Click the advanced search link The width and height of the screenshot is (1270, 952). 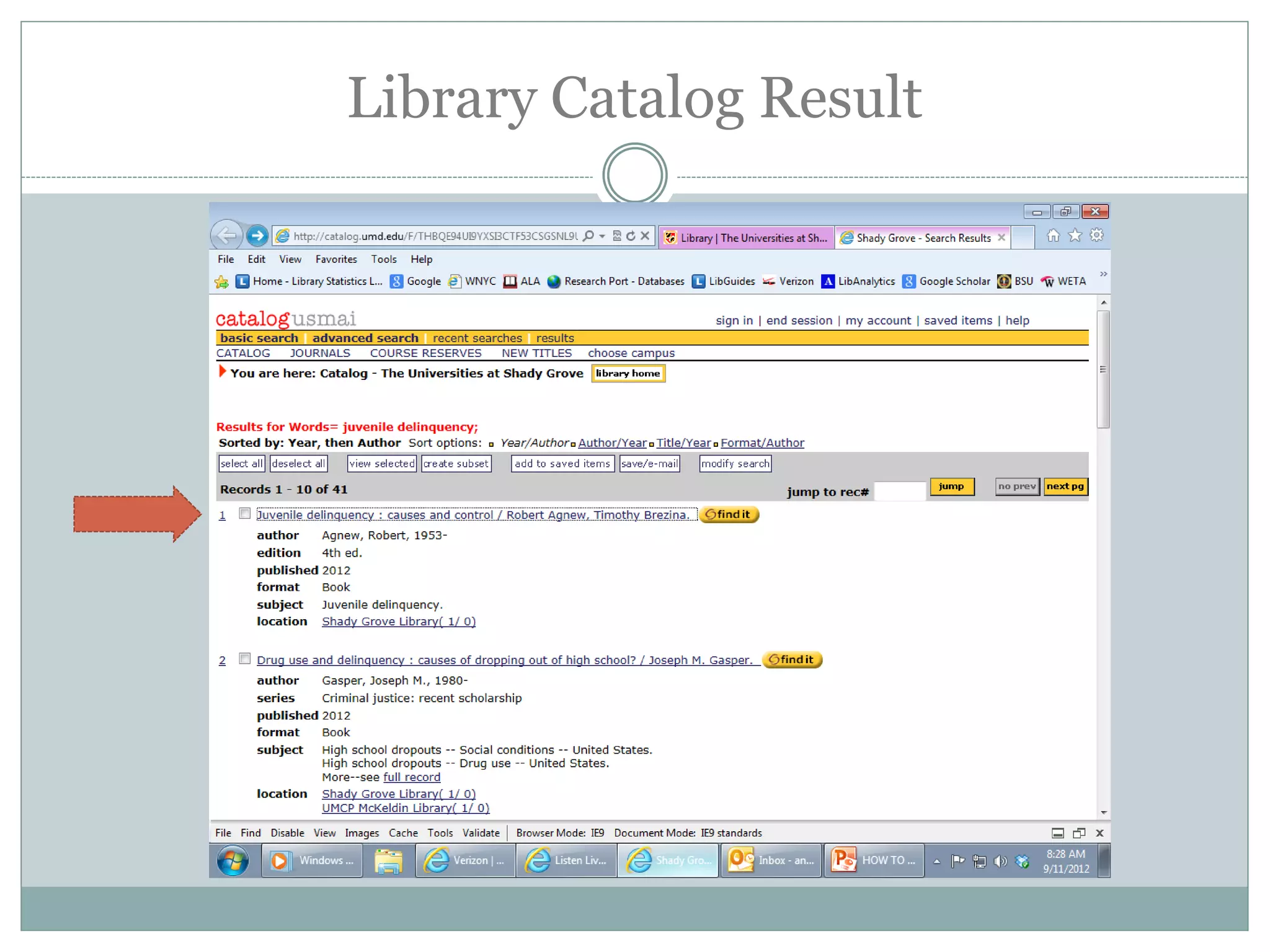365,338
